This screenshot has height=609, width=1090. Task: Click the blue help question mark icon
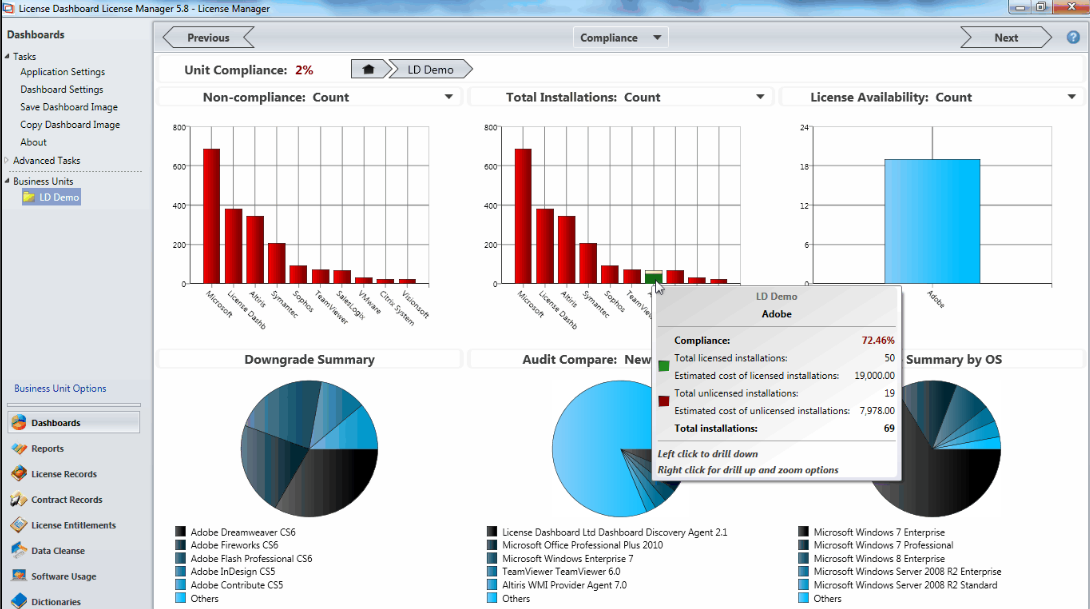1073,38
